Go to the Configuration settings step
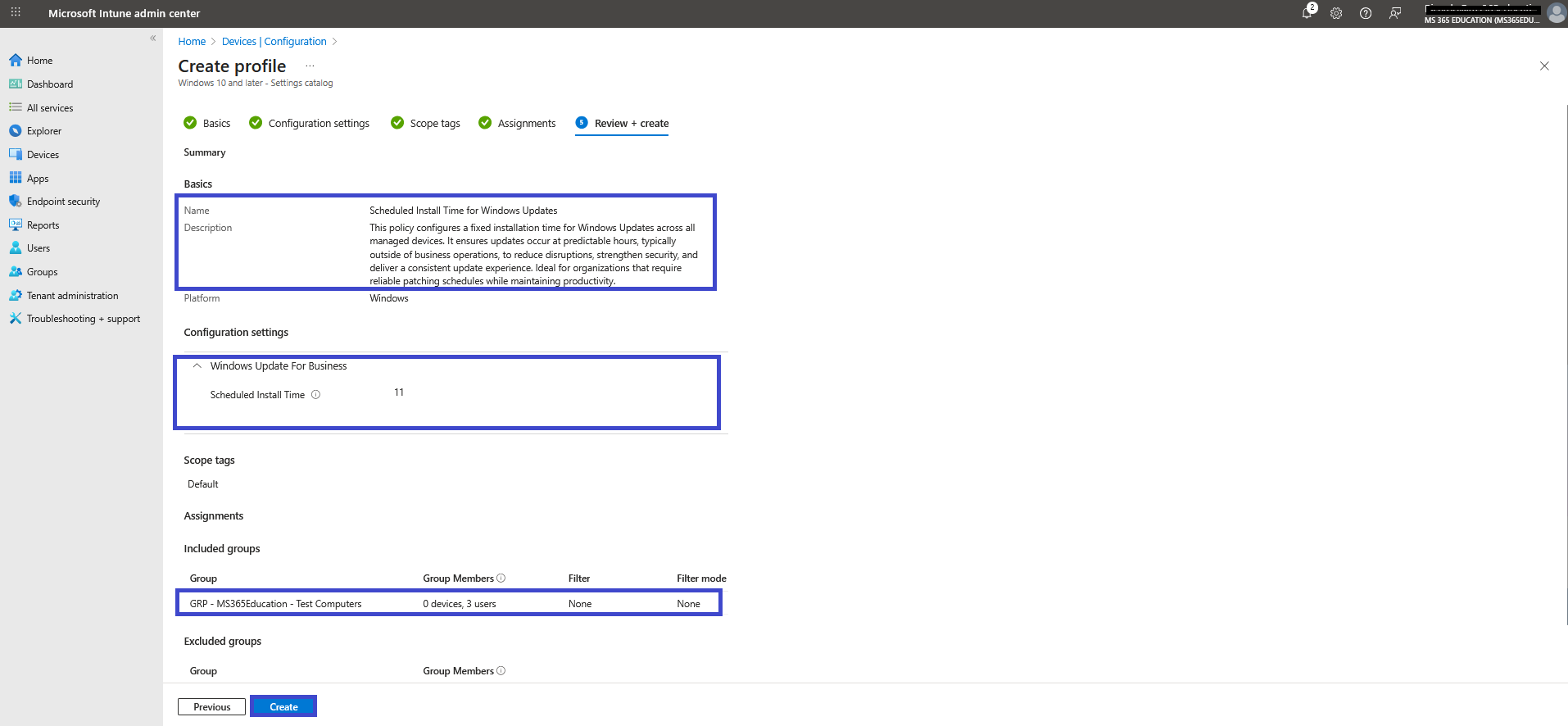This screenshot has height=726, width=1568. (x=309, y=123)
